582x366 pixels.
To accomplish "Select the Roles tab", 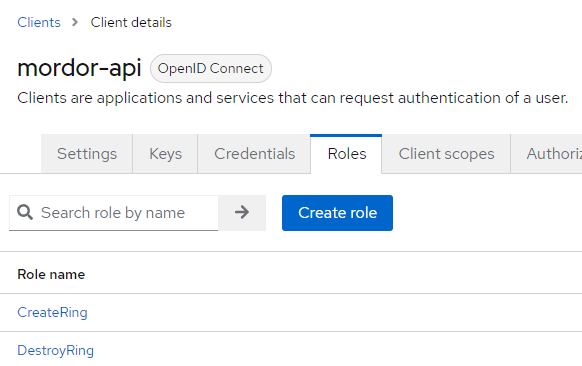I will (x=346, y=154).
